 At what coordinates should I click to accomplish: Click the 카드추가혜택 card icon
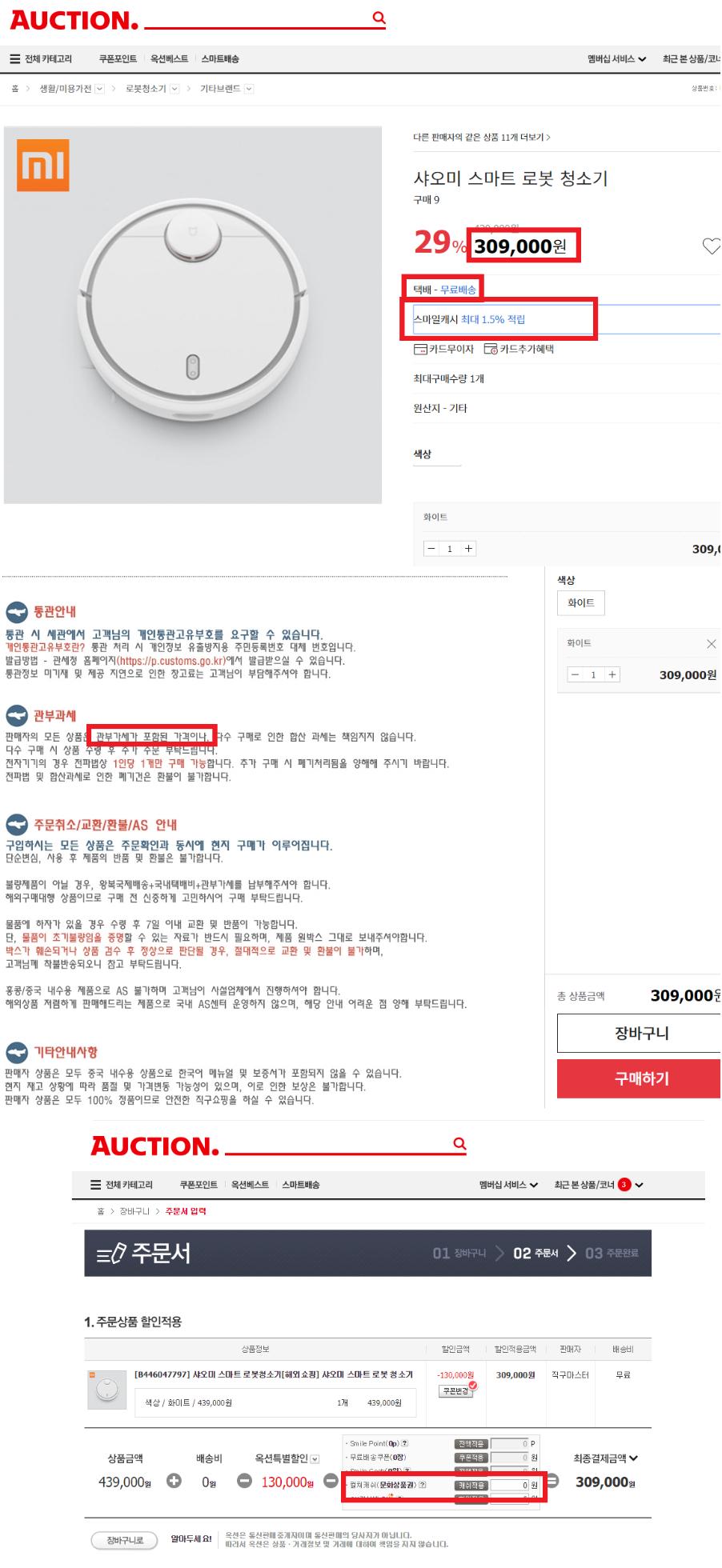(x=491, y=350)
